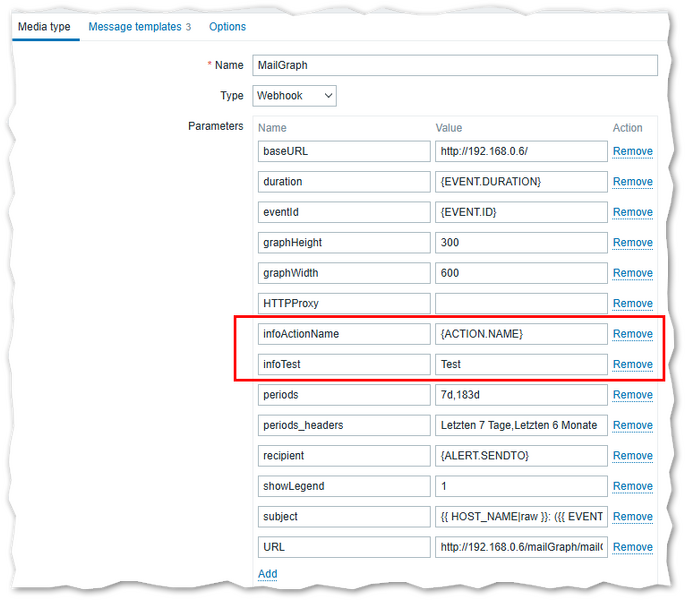685x600 pixels.
Task: Open the Options tab
Action: [227, 26]
